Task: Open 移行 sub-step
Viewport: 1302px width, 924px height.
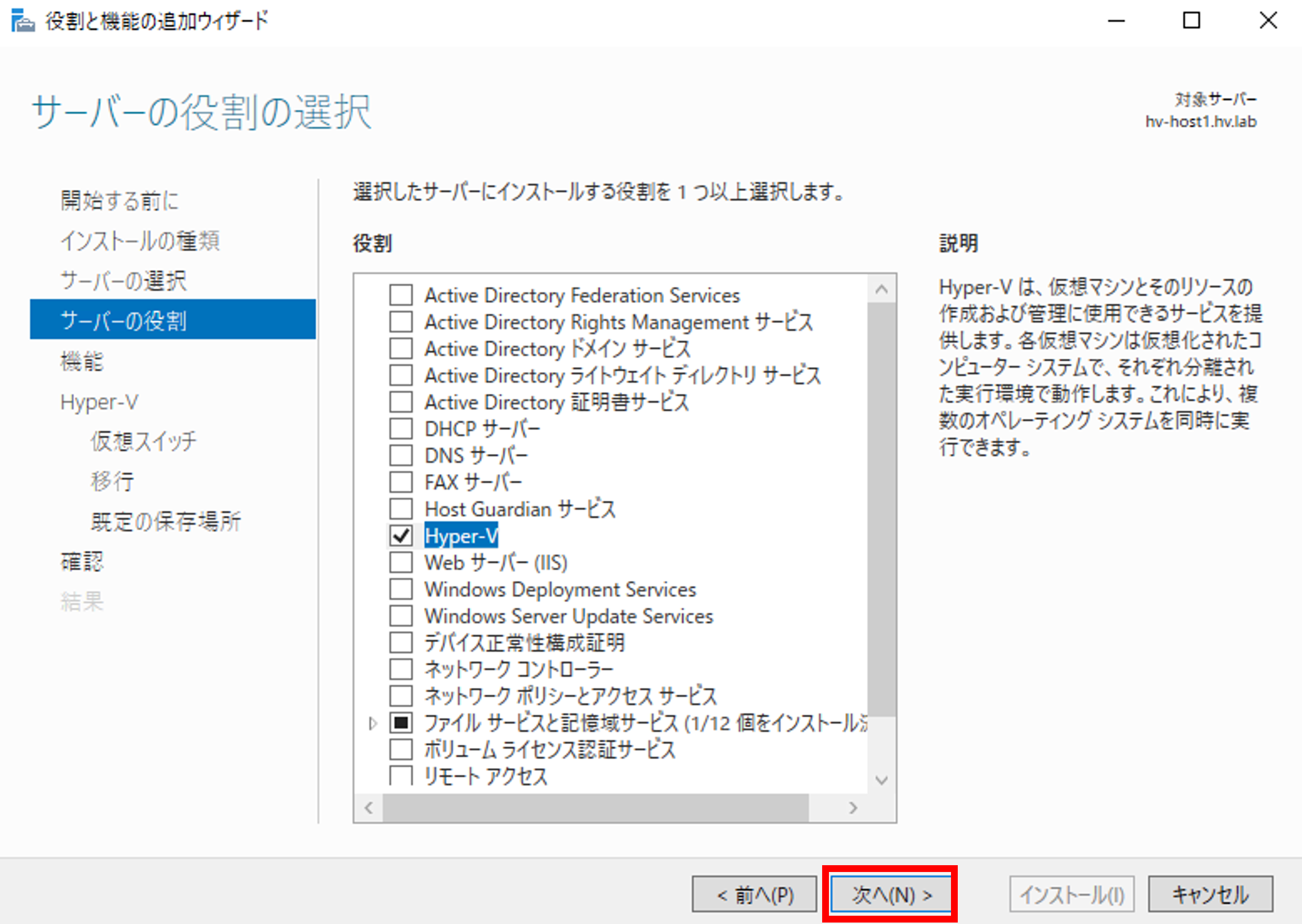Action: point(112,481)
